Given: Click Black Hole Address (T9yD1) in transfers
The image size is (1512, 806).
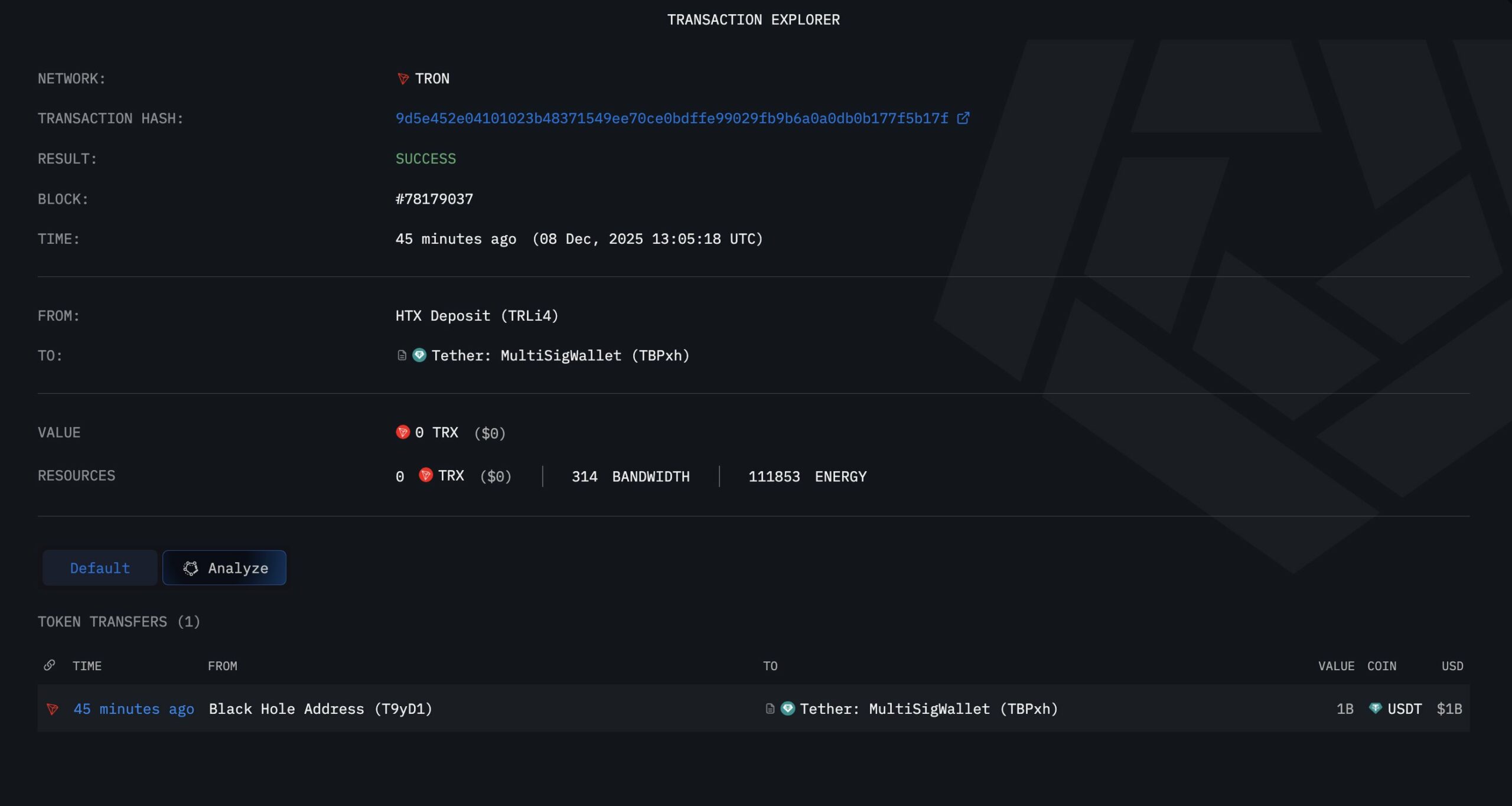Looking at the screenshot, I should pos(320,709).
